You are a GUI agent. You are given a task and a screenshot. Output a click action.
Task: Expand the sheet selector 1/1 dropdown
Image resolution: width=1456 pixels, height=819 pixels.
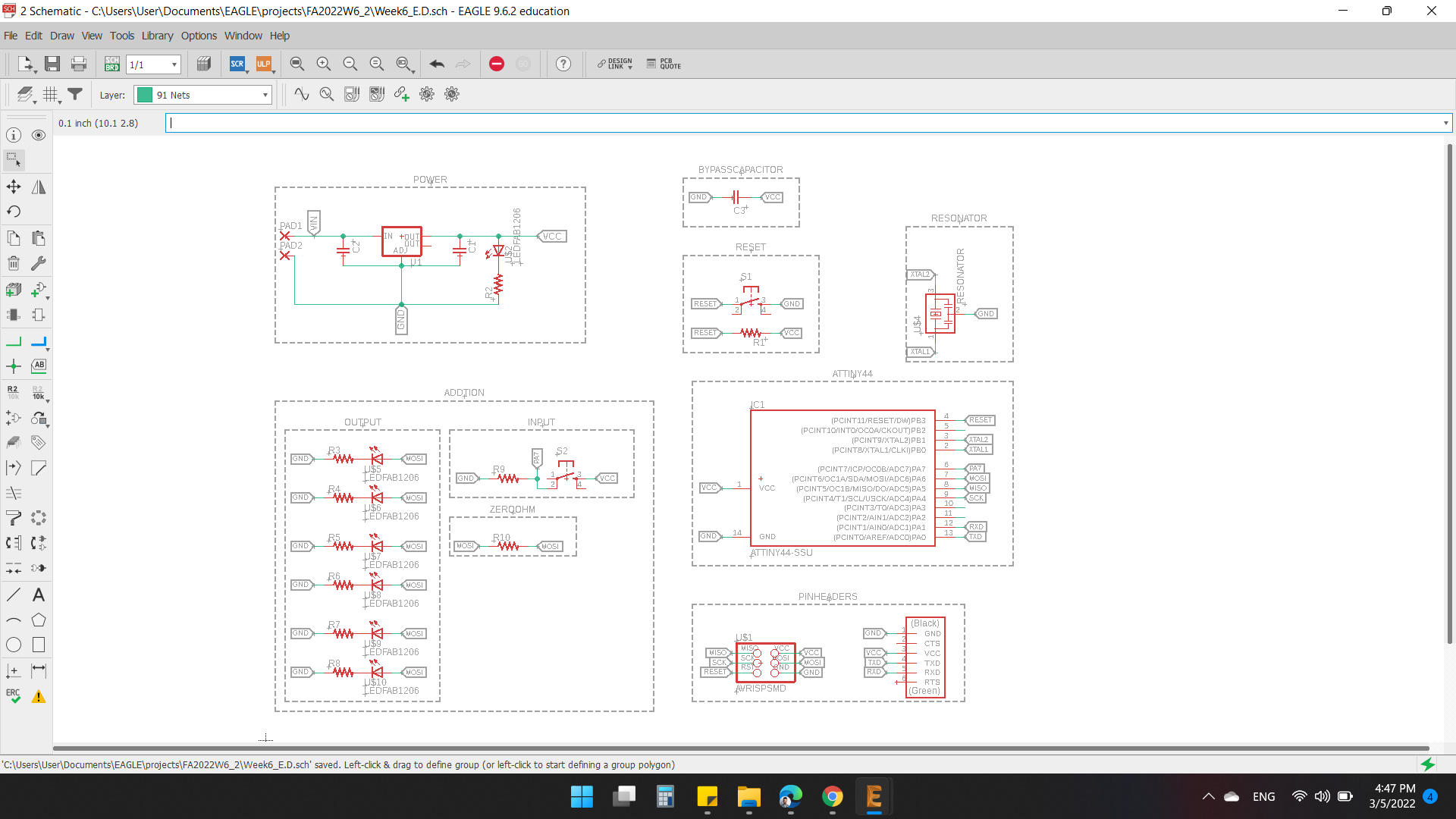[174, 64]
